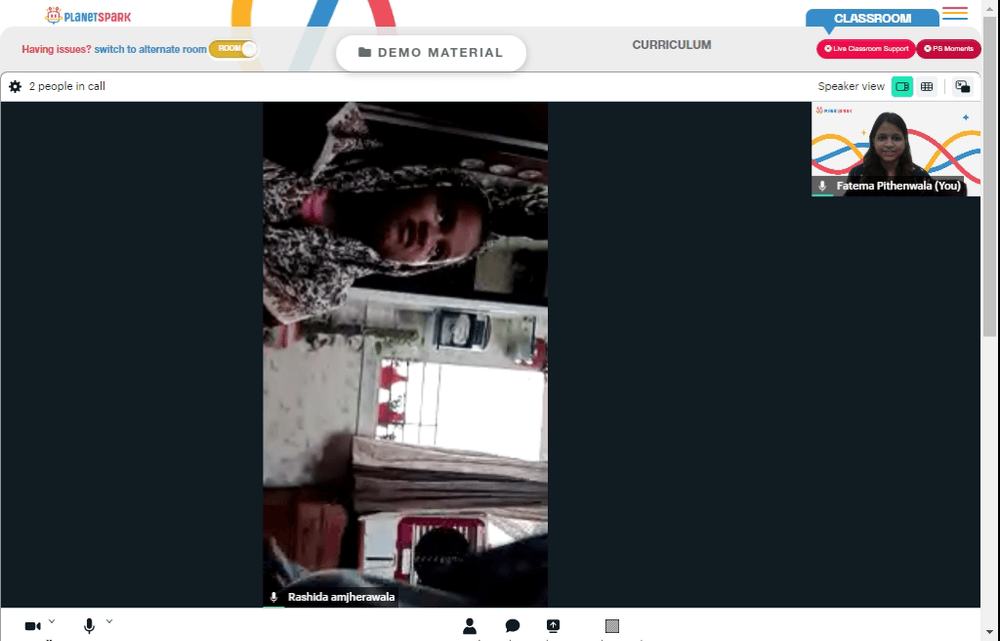Viewport: 1000px width, 641px height.
Task: Click the picture-in-picture pop-out icon
Action: (962, 87)
